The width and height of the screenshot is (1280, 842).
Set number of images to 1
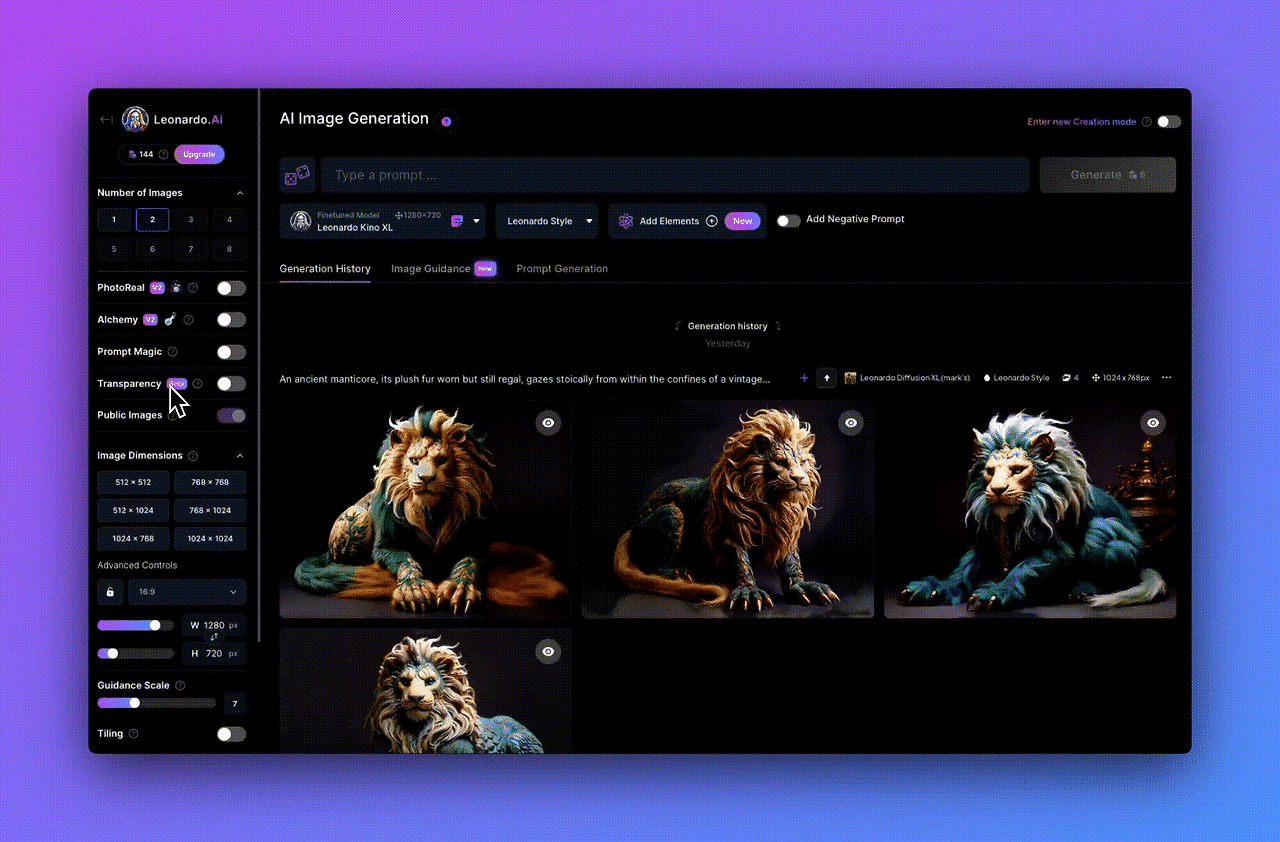(x=114, y=220)
